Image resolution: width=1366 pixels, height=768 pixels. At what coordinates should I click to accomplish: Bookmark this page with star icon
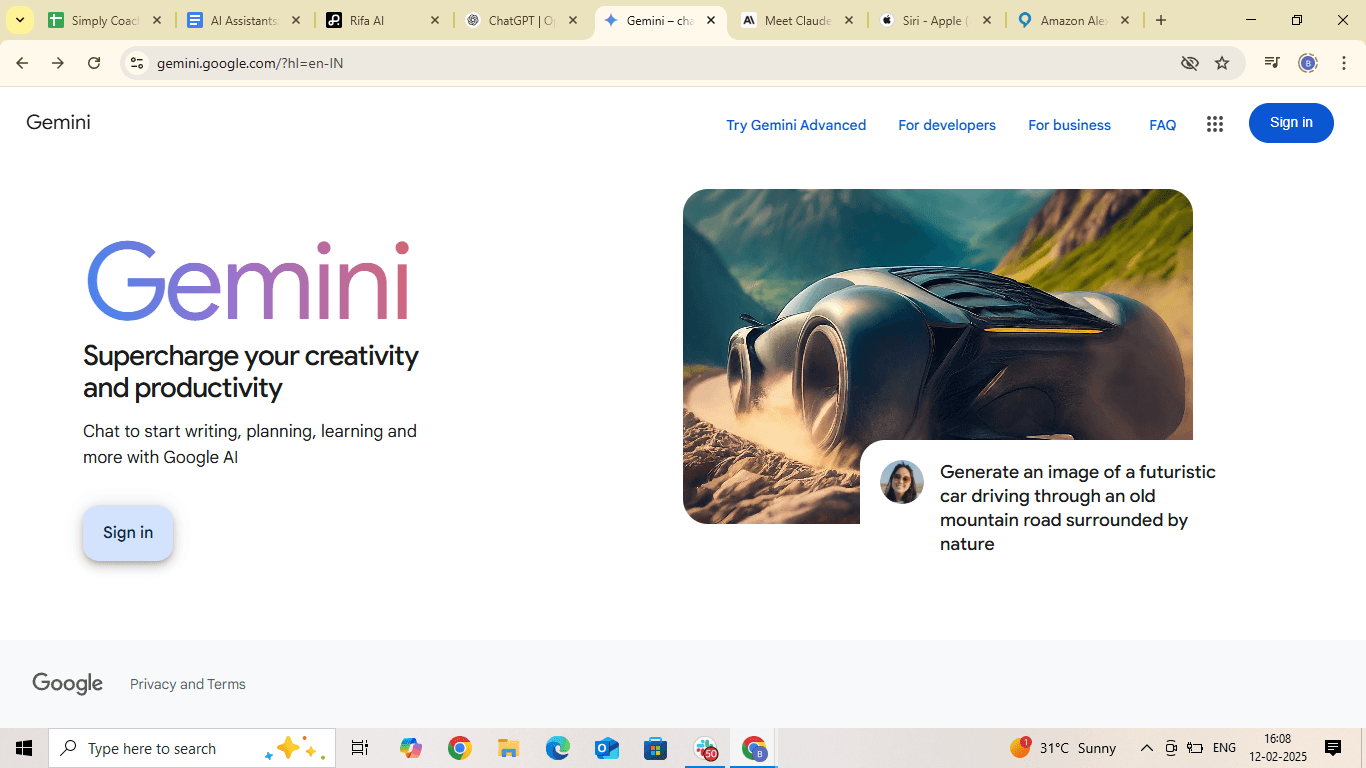1222,63
